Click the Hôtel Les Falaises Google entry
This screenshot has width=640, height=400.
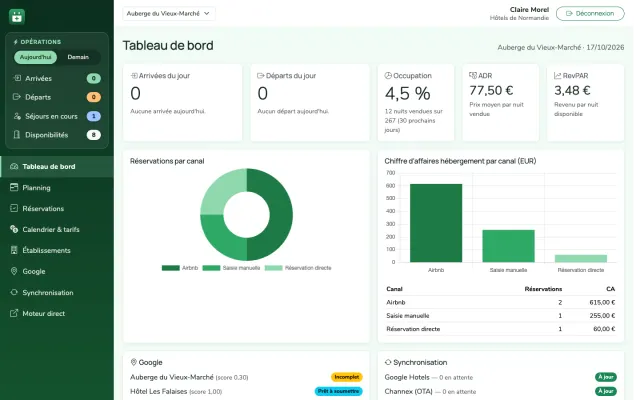176,391
